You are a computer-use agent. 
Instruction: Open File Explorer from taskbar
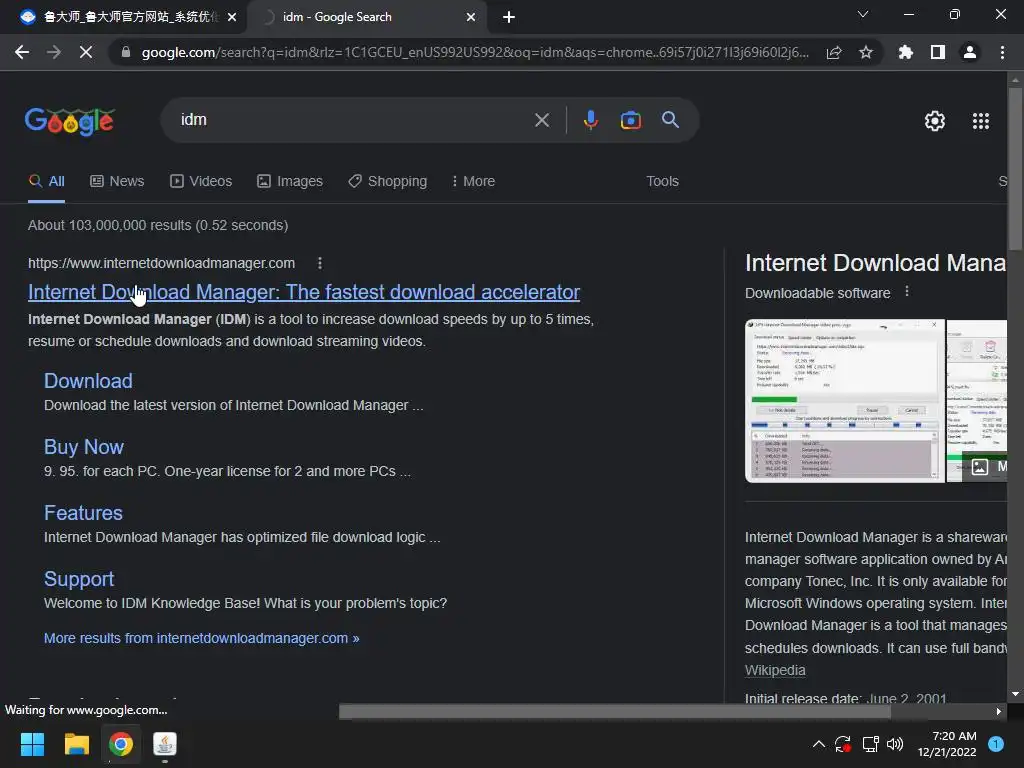coord(76,744)
